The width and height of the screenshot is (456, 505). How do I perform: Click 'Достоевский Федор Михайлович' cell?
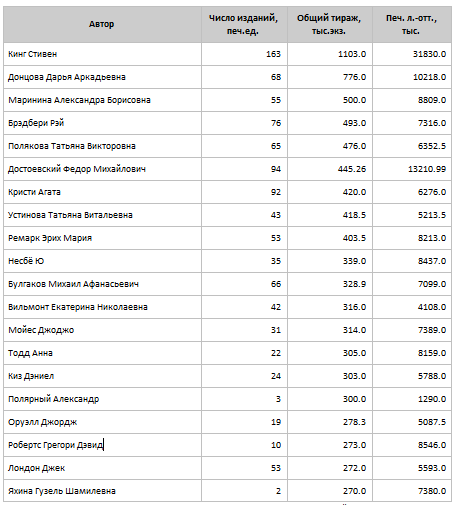[x=102, y=169]
